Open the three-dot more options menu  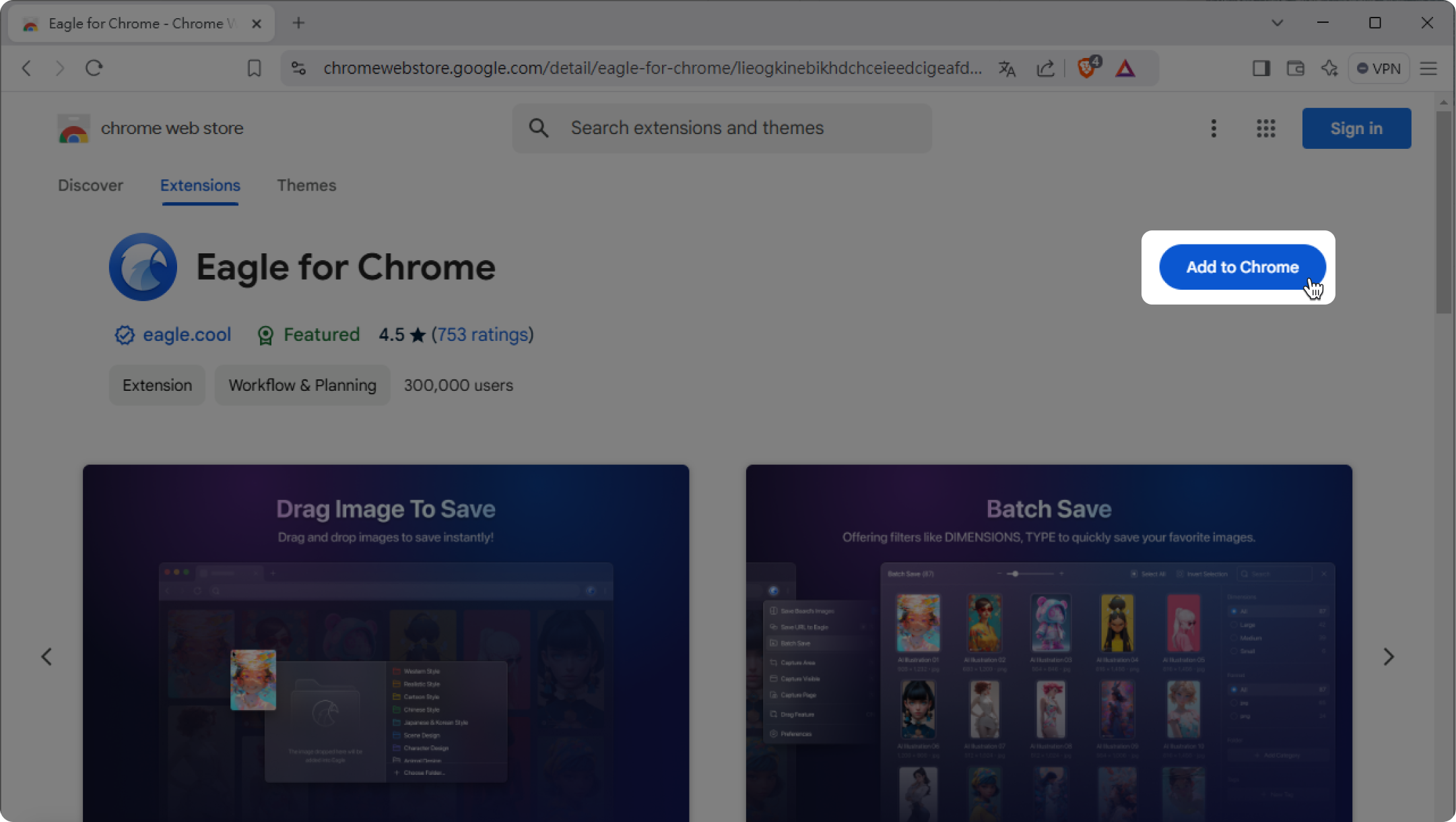click(1214, 128)
